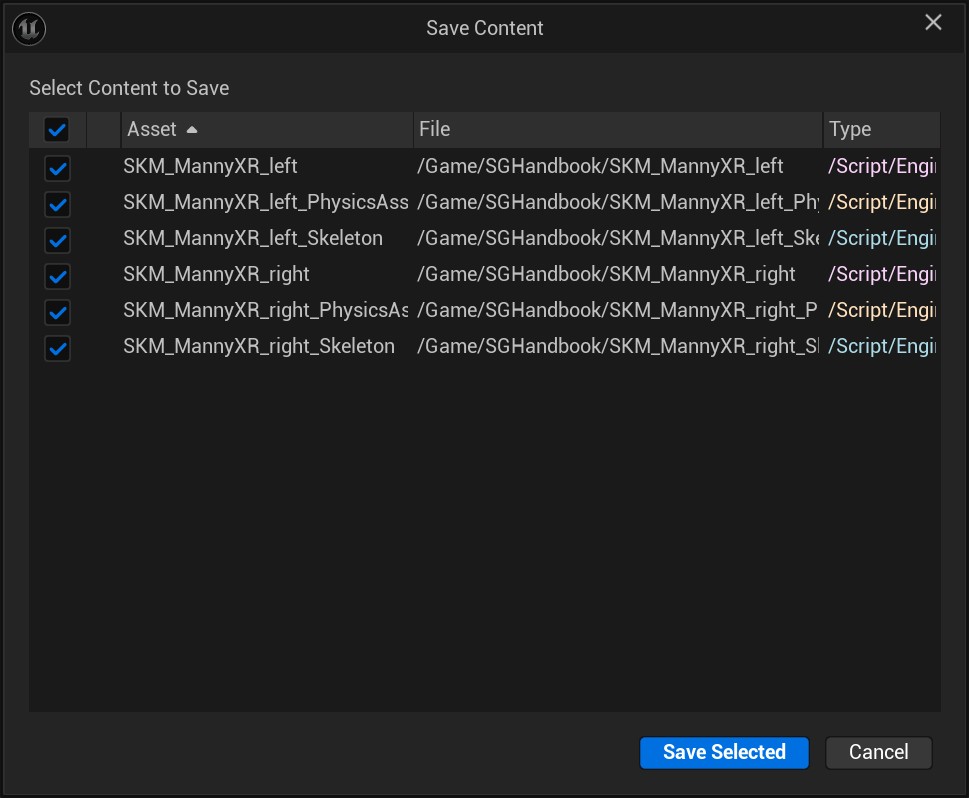The height and width of the screenshot is (798, 969).
Task: Click the Cancel button
Action: coord(877,752)
